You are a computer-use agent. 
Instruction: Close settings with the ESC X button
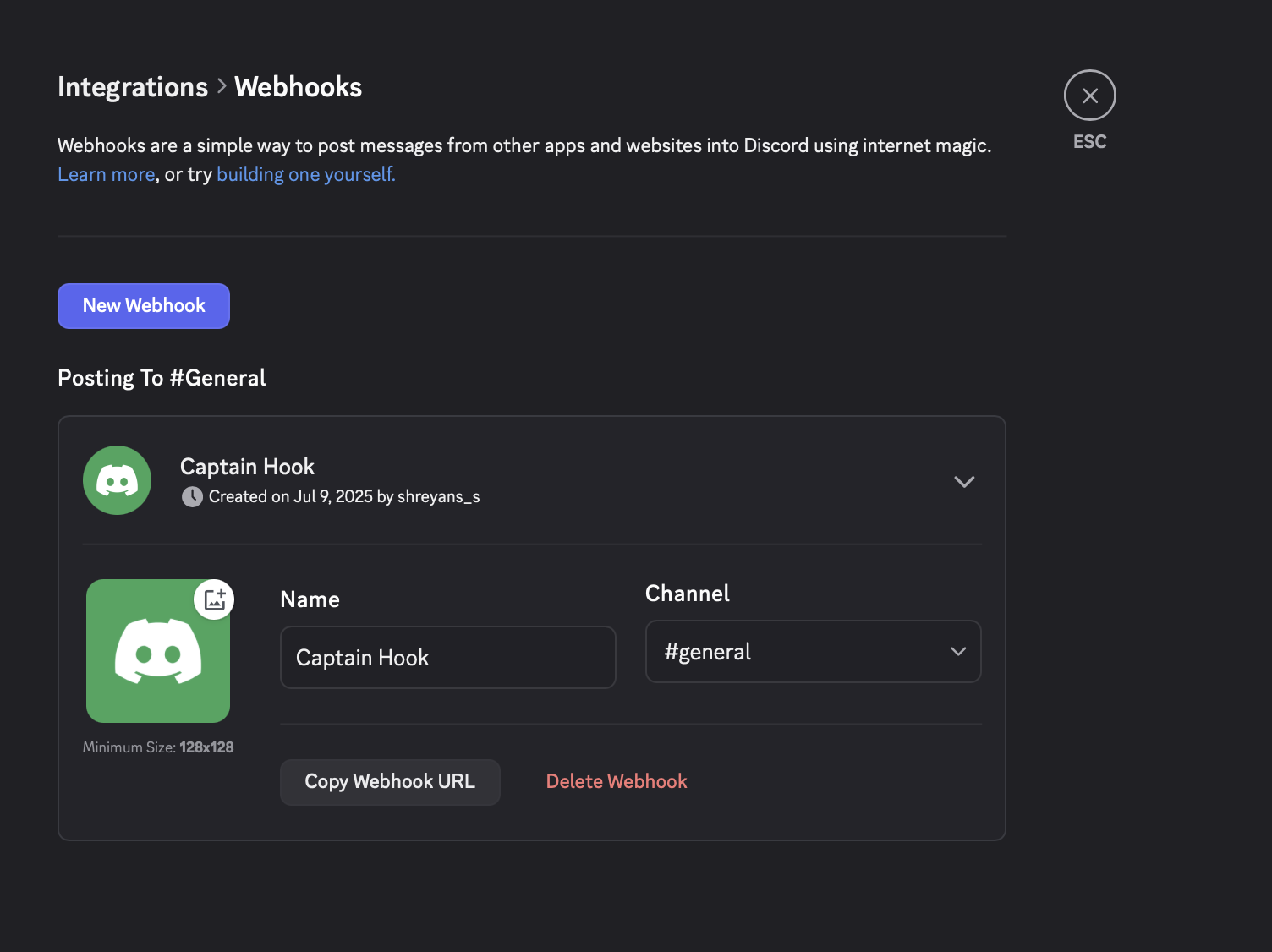click(x=1089, y=96)
